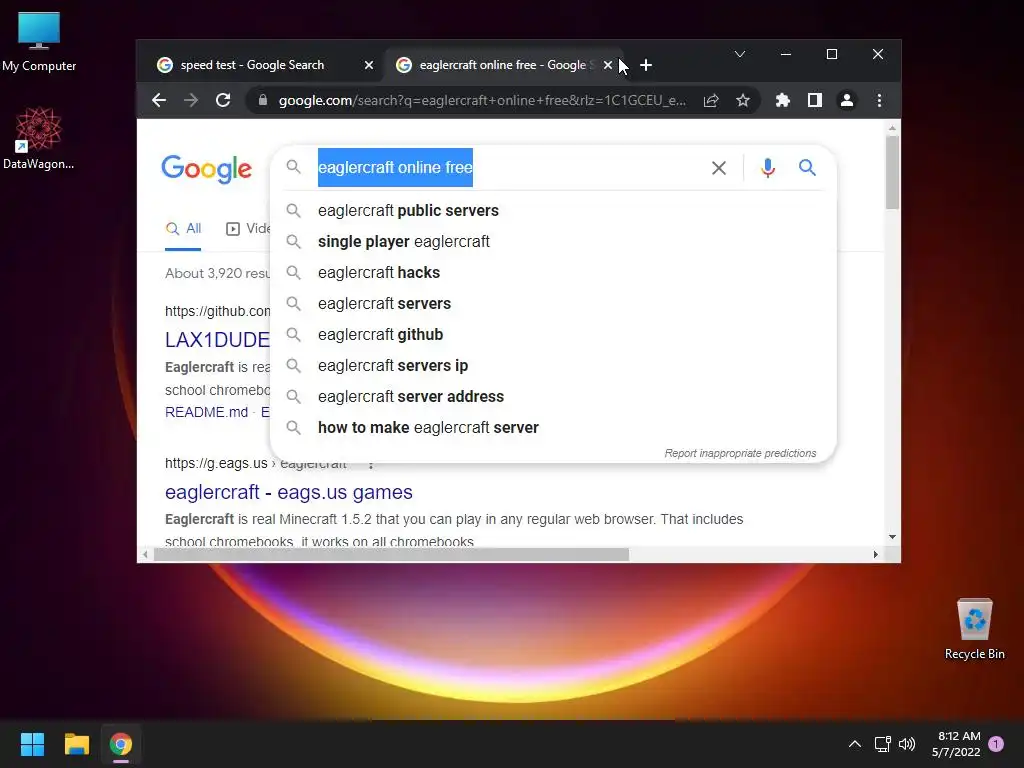Open eaglercraft - eags.us games result
The height and width of the screenshot is (768, 1024).
coord(289,492)
